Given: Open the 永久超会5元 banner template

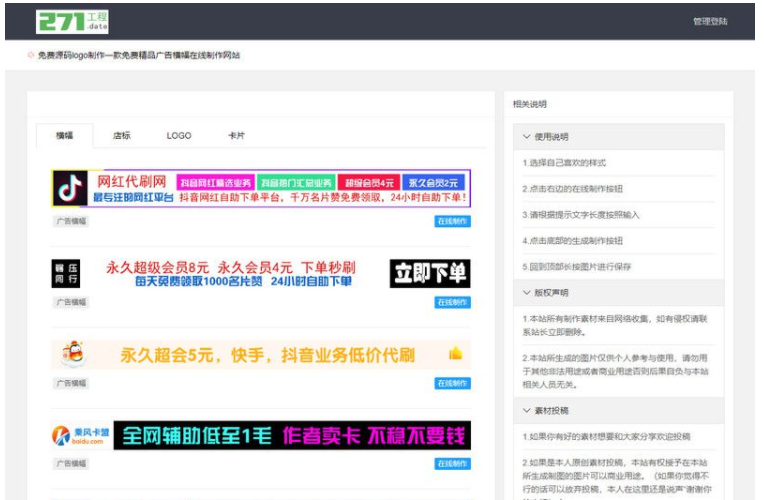Looking at the screenshot, I should tap(261, 354).
